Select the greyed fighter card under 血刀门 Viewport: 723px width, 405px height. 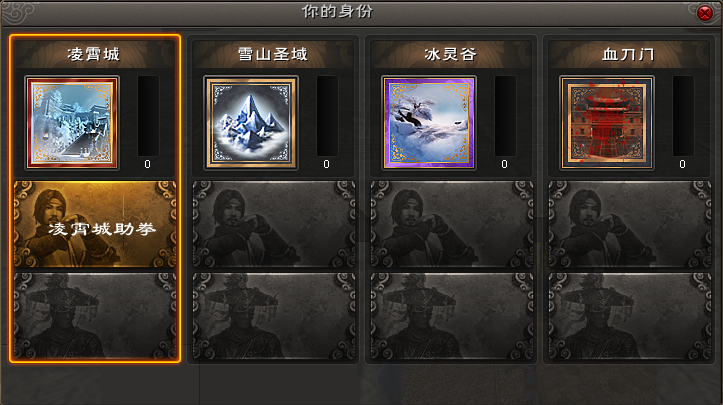click(630, 224)
